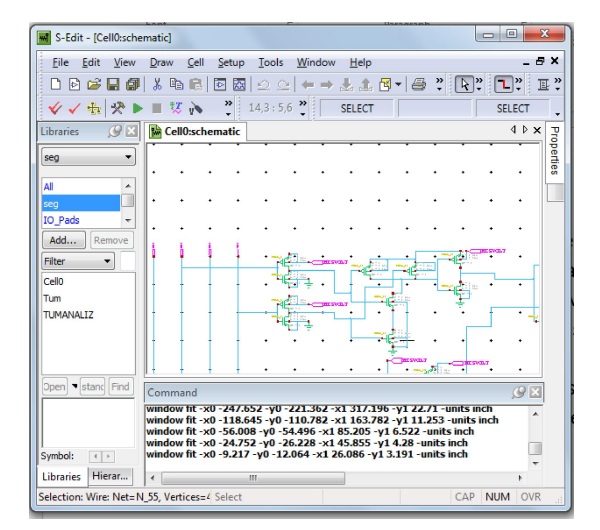Click the Find button in Libraries panel
The image size is (600, 530).
(x=121, y=386)
